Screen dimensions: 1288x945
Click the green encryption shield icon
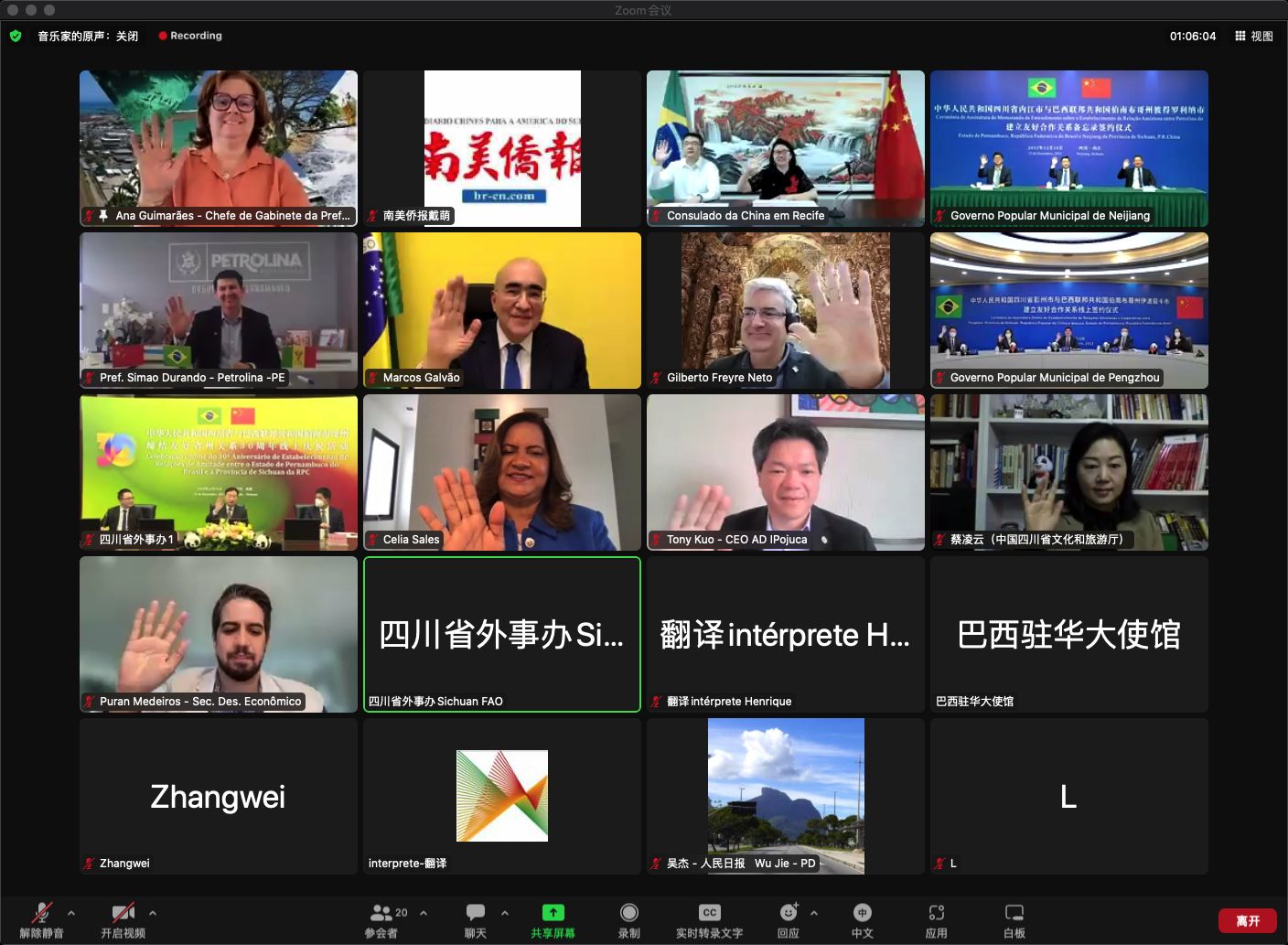(16, 36)
